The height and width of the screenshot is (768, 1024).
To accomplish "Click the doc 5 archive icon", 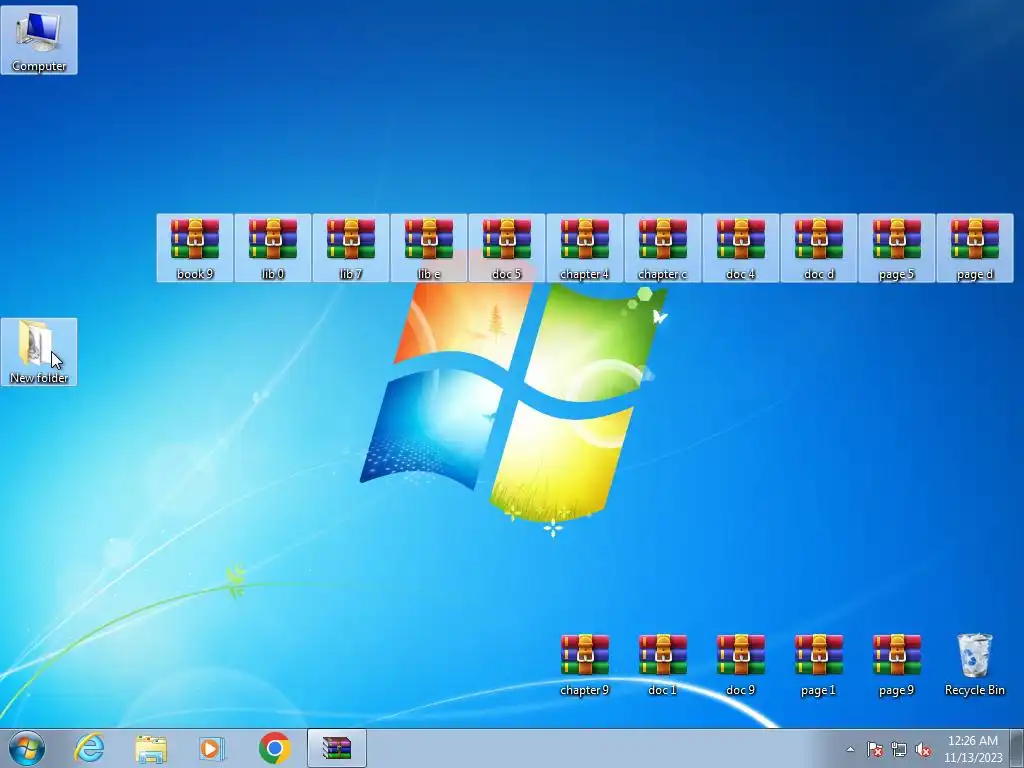I will (x=507, y=248).
